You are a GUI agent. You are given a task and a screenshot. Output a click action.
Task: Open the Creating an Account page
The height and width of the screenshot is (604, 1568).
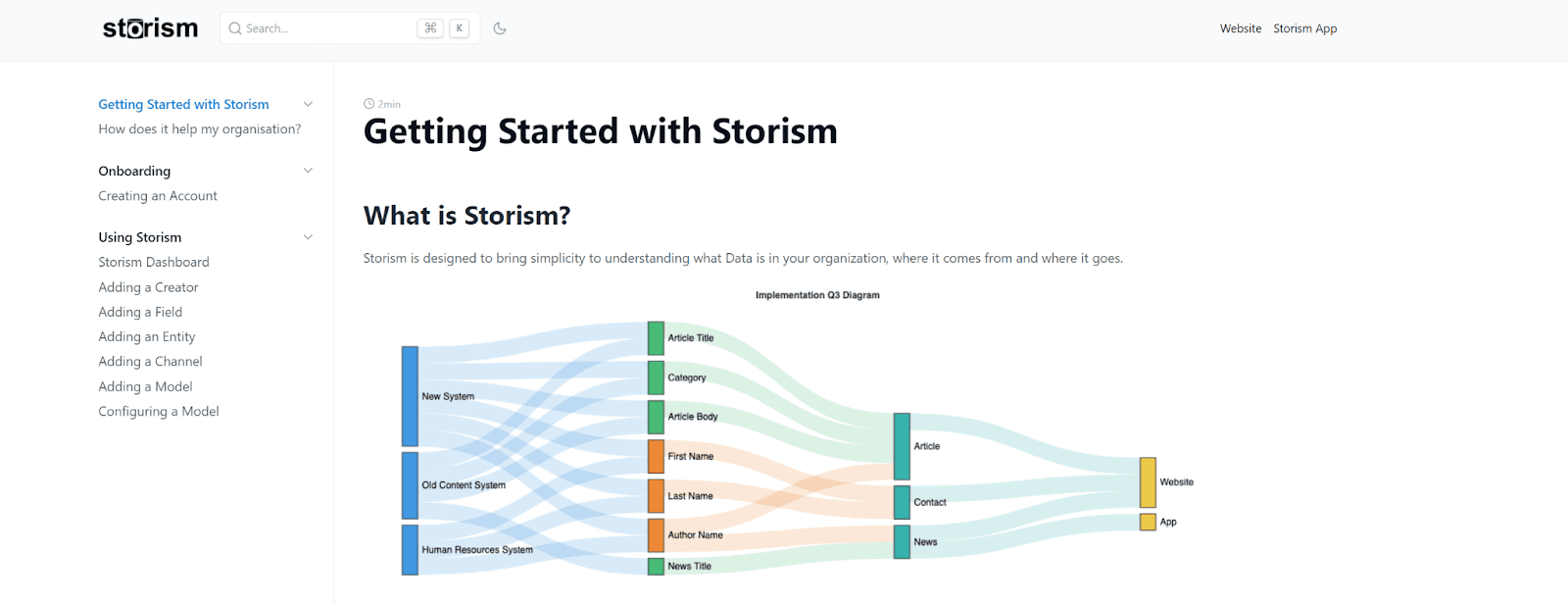(x=158, y=196)
